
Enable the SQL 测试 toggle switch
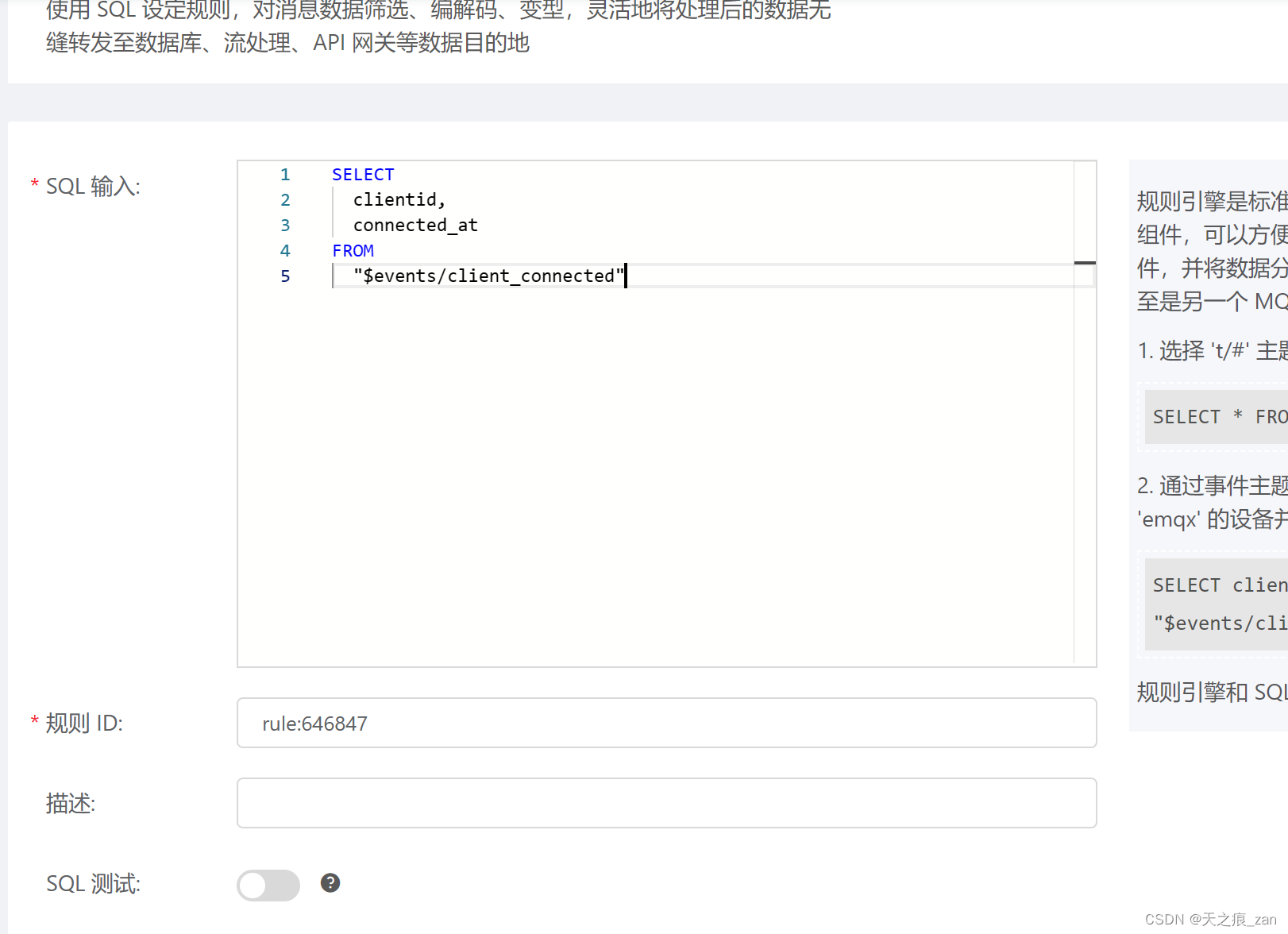point(268,884)
